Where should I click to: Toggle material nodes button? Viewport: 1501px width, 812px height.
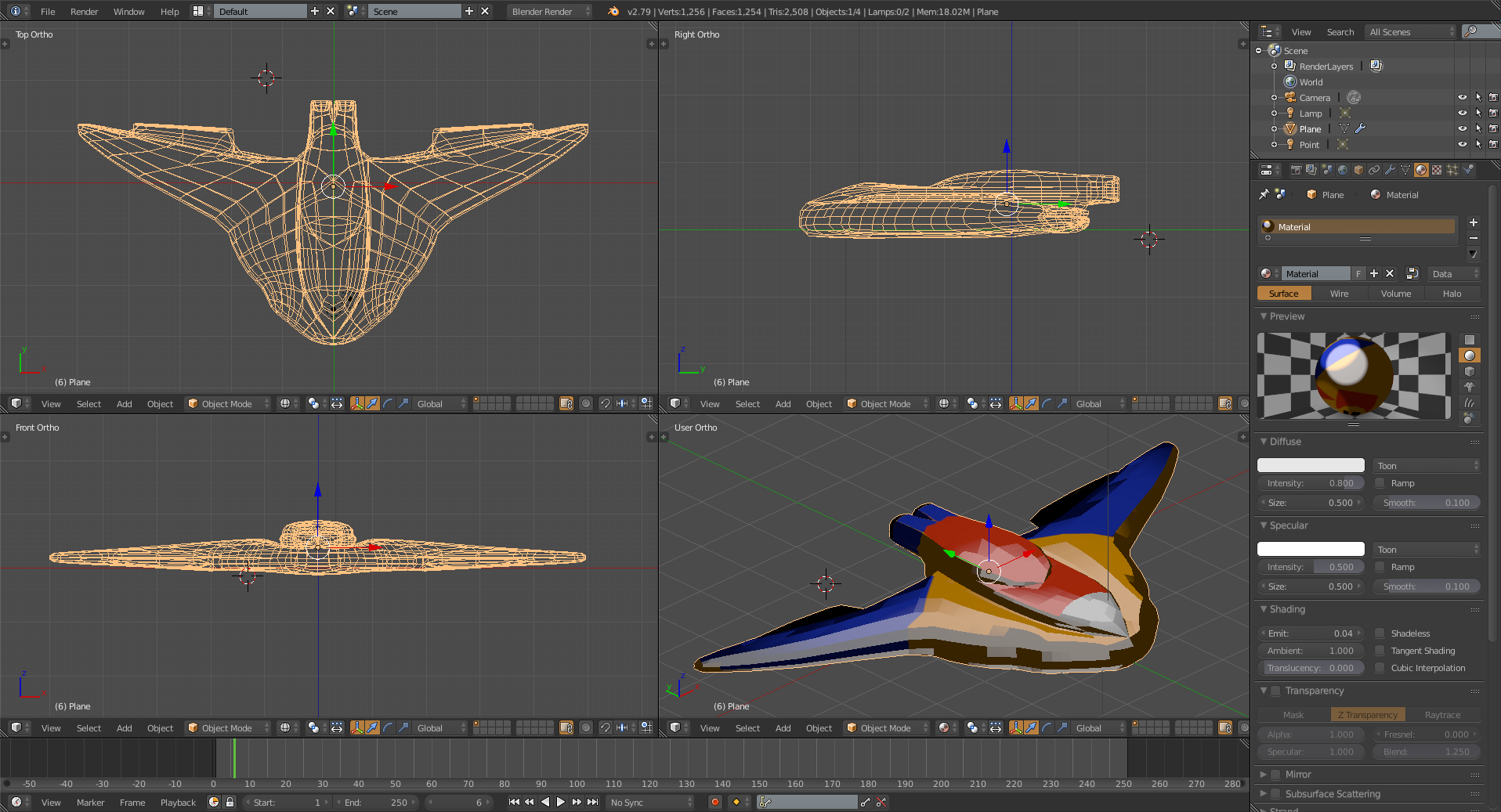[1412, 273]
